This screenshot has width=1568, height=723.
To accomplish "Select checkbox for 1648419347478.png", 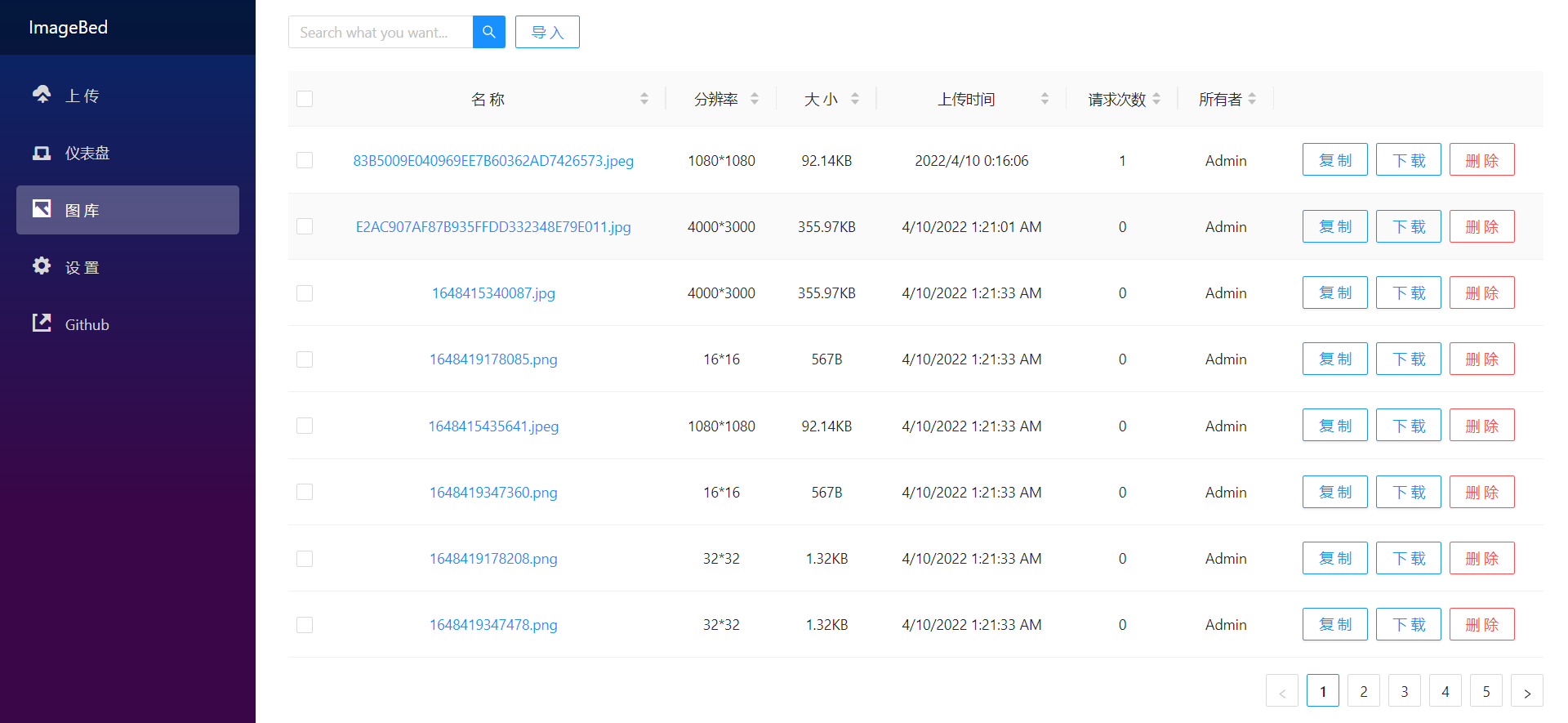I will click(x=305, y=625).
